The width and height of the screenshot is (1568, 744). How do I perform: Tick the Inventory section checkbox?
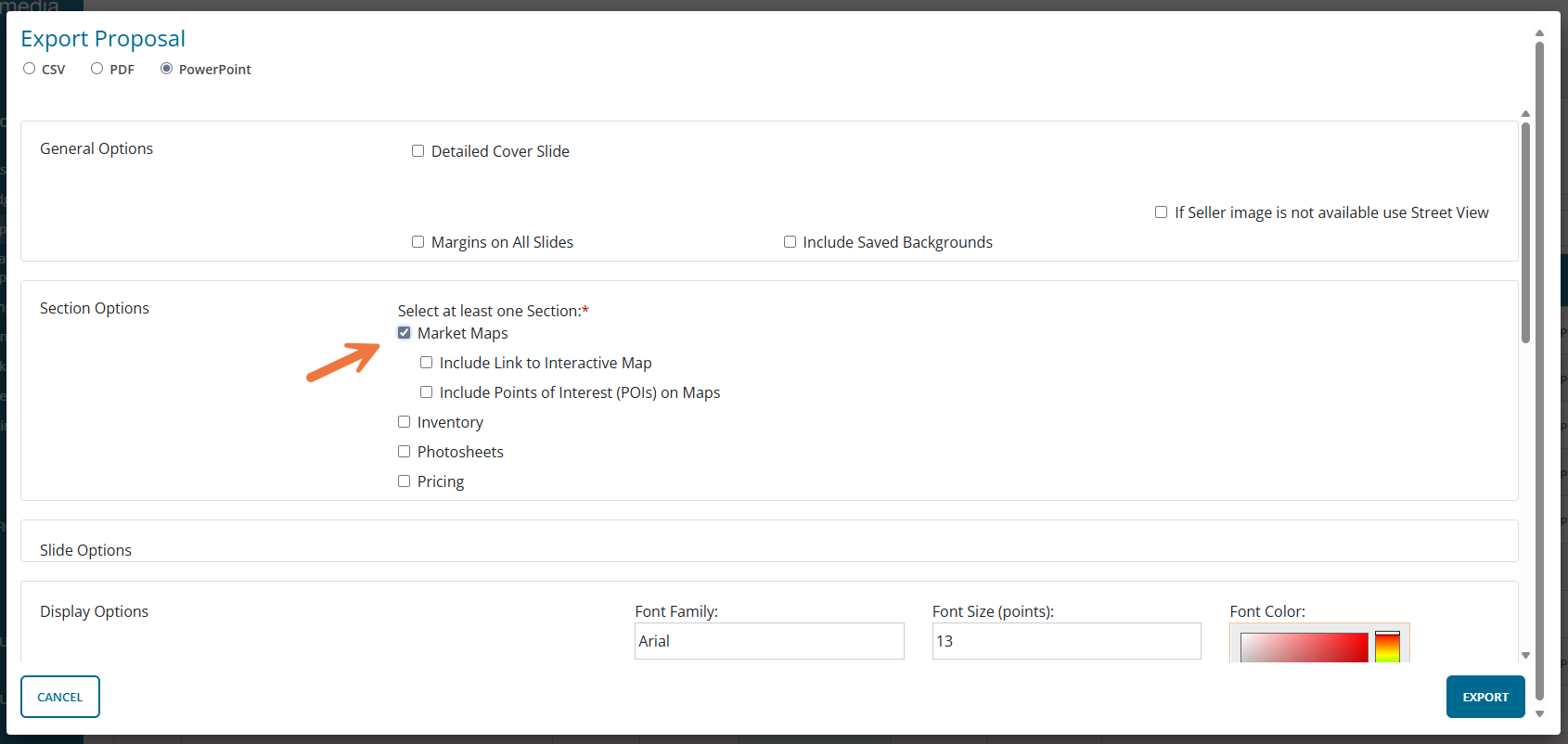(405, 422)
